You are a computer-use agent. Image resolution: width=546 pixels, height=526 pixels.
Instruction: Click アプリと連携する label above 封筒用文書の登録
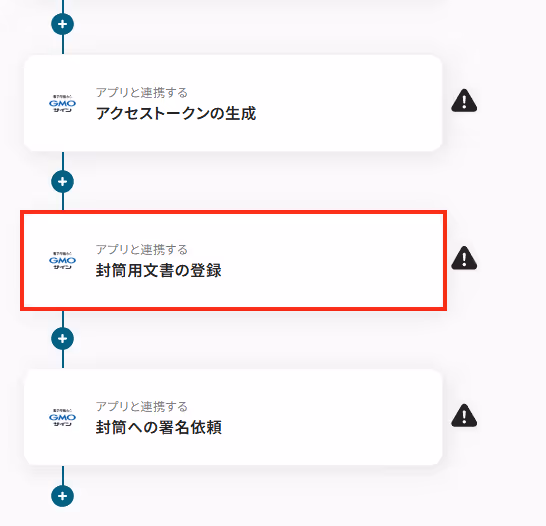point(142,250)
